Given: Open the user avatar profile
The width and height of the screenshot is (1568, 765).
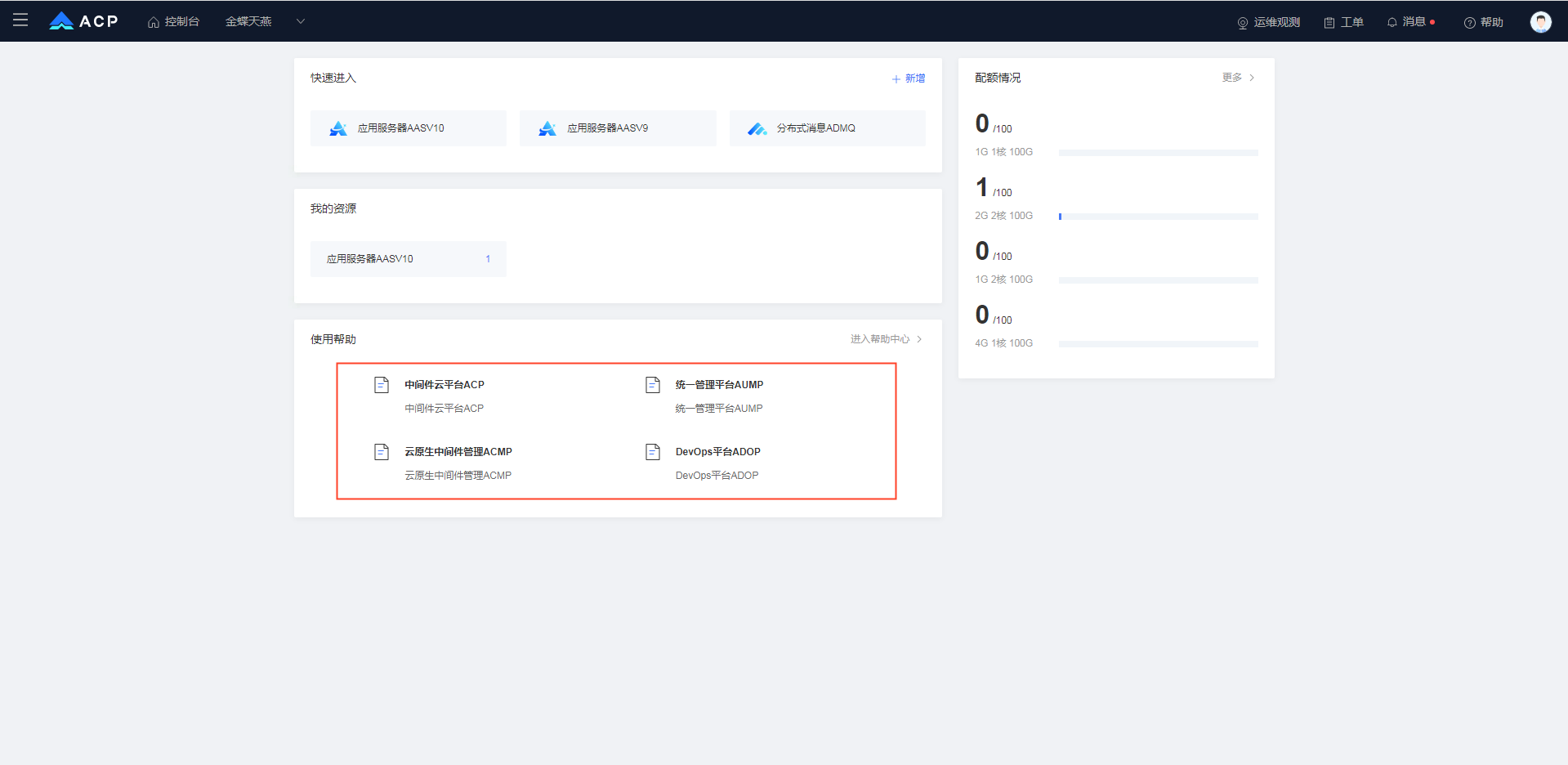Looking at the screenshot, I should (1540, 22).
